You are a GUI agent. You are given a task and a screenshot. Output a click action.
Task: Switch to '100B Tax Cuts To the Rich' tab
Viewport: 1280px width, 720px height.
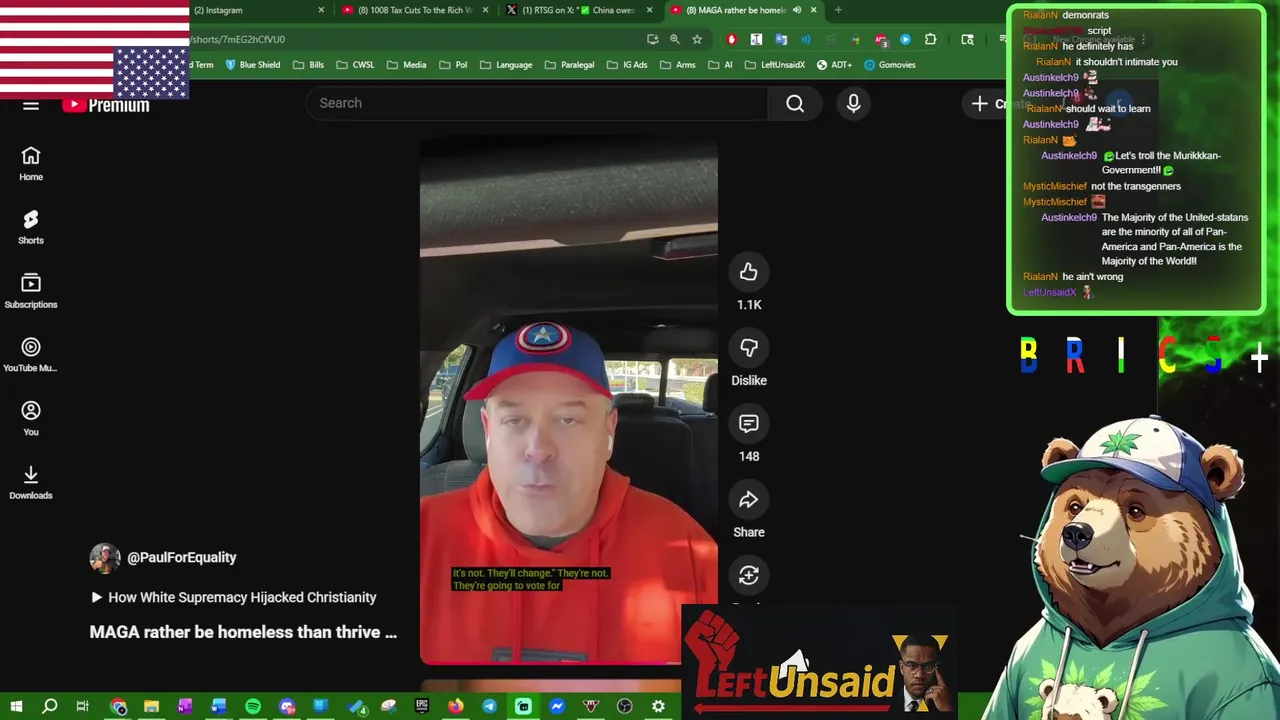415,10
